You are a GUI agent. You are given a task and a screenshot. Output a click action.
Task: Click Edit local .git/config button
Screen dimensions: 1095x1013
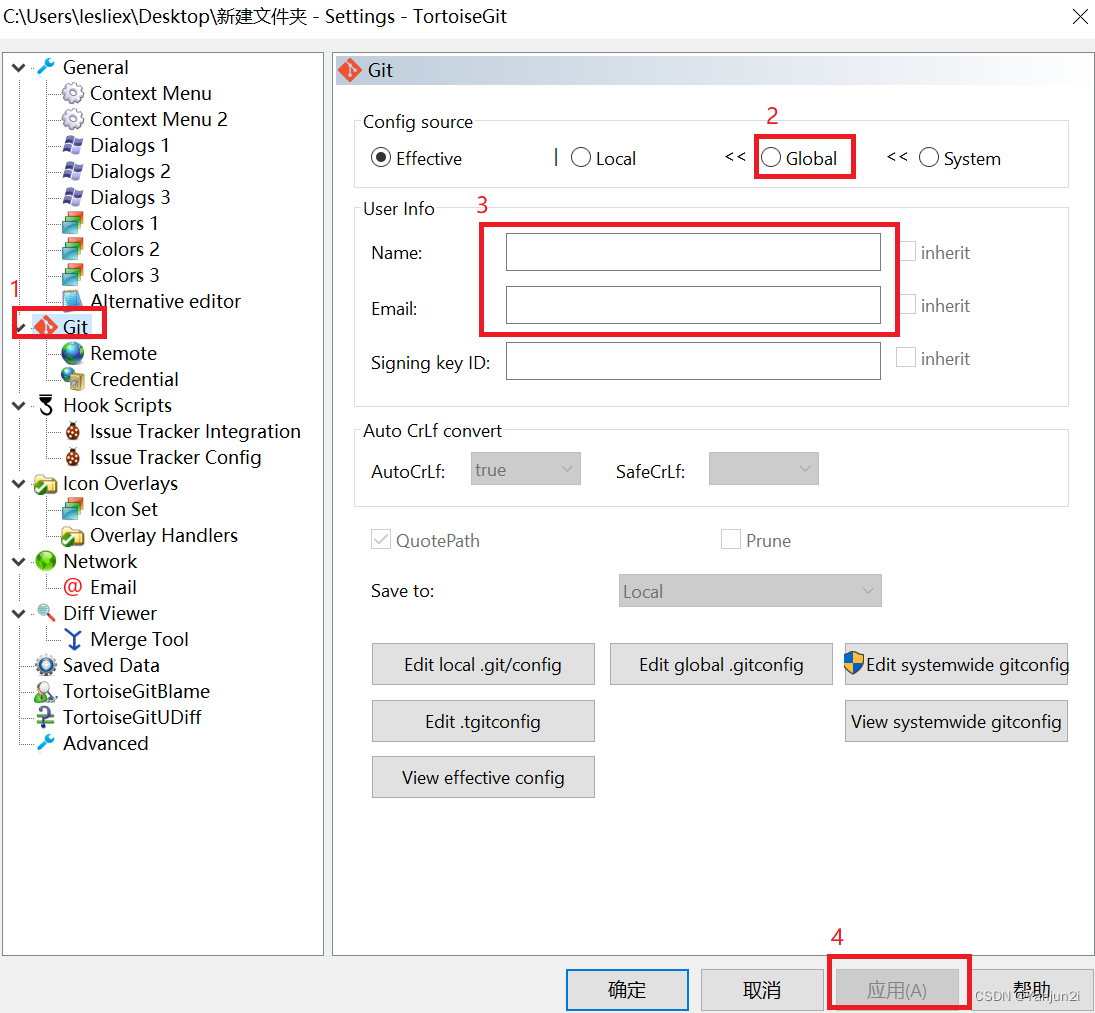[x=483, y=664]
